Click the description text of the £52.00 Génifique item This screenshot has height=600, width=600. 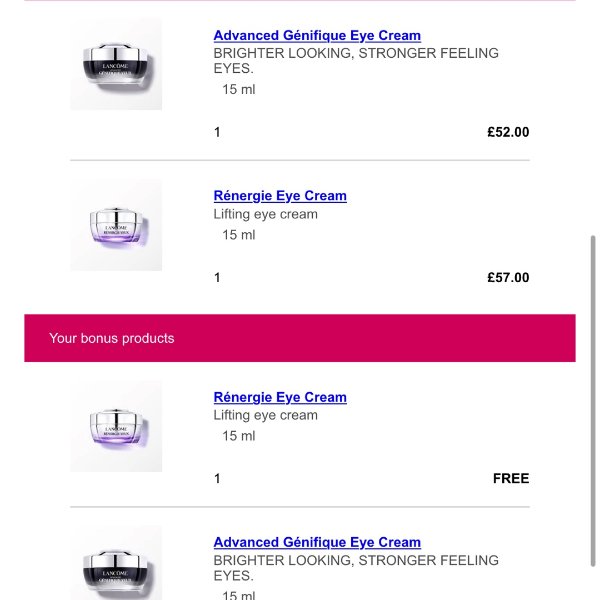[355, 60]
